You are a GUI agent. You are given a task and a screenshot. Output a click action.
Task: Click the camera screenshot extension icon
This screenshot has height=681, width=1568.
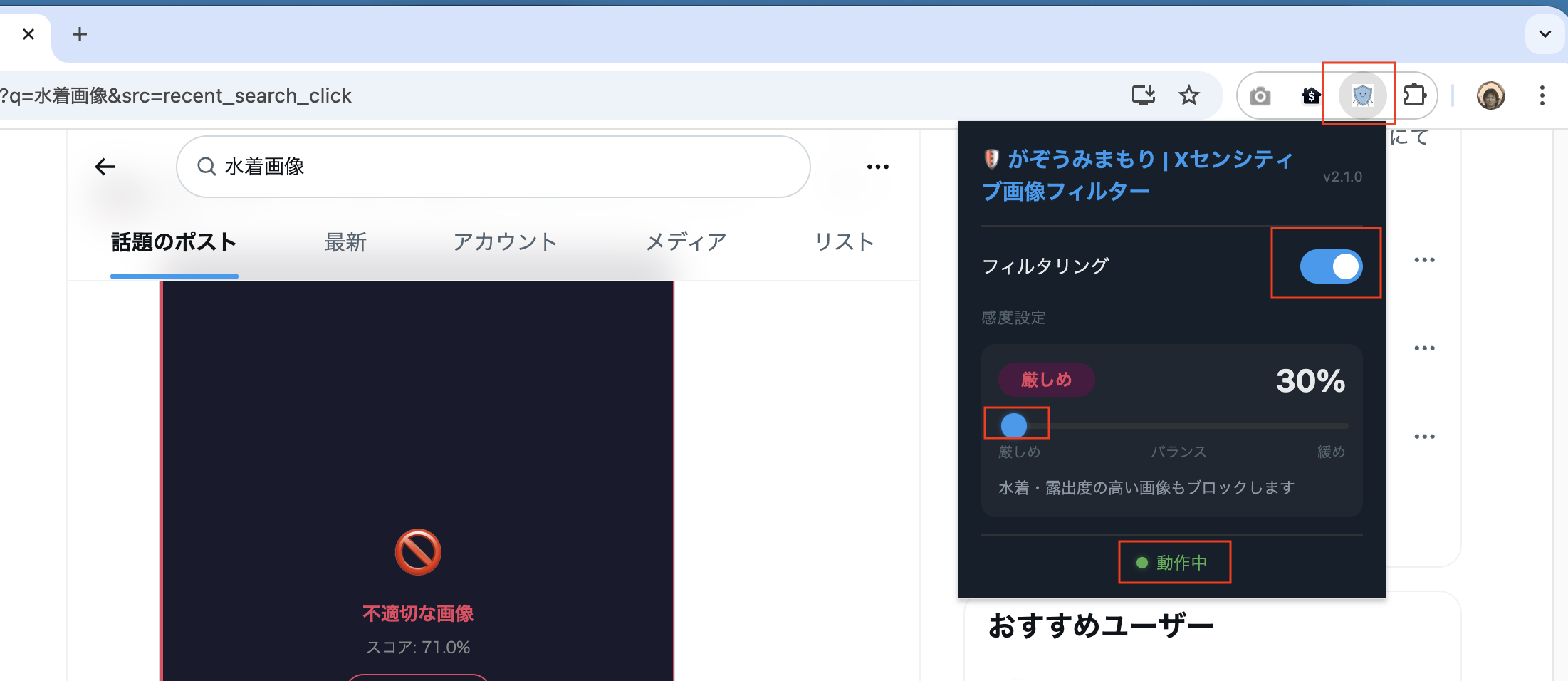(x=1260, y=95)
